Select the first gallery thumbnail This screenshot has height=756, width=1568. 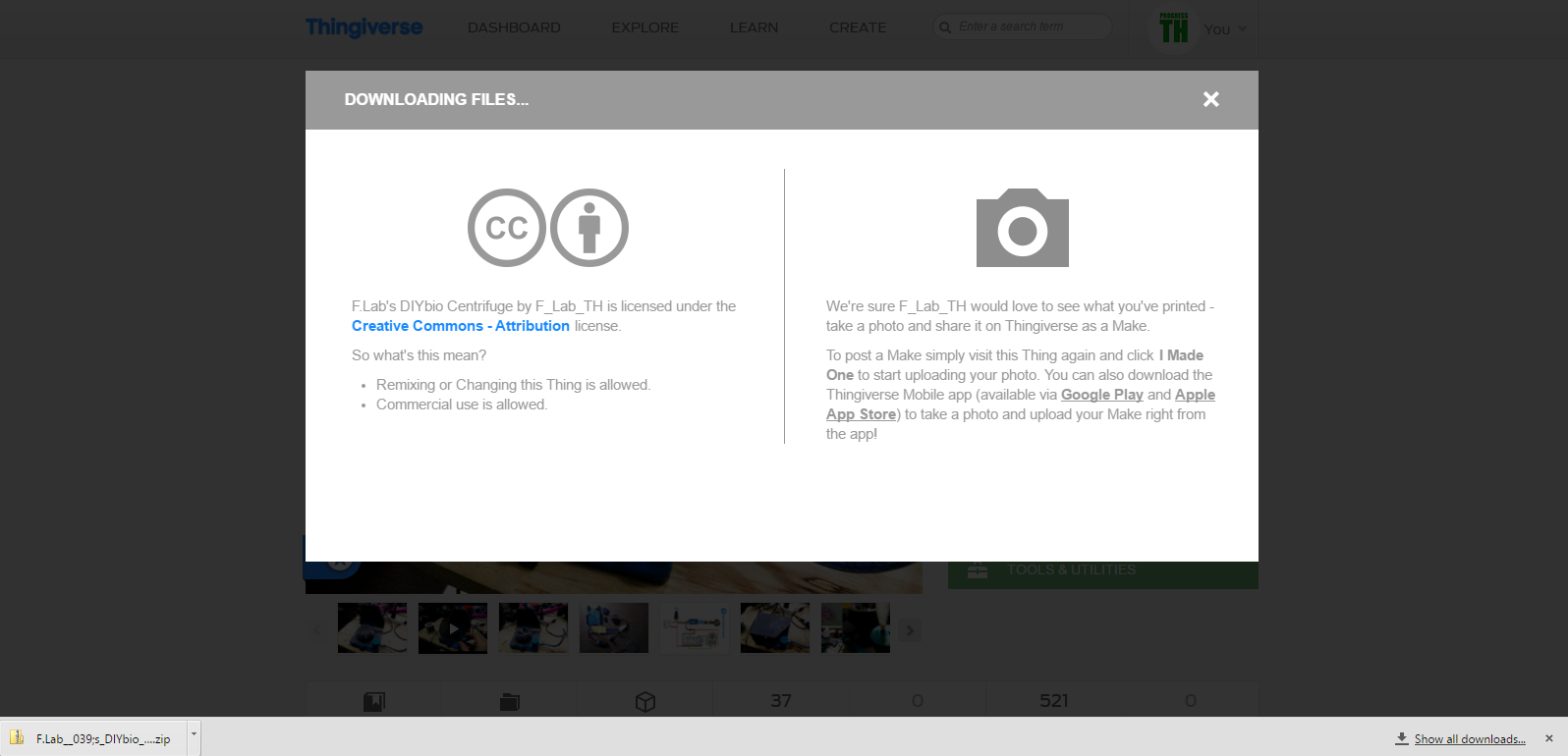point(372,628)
